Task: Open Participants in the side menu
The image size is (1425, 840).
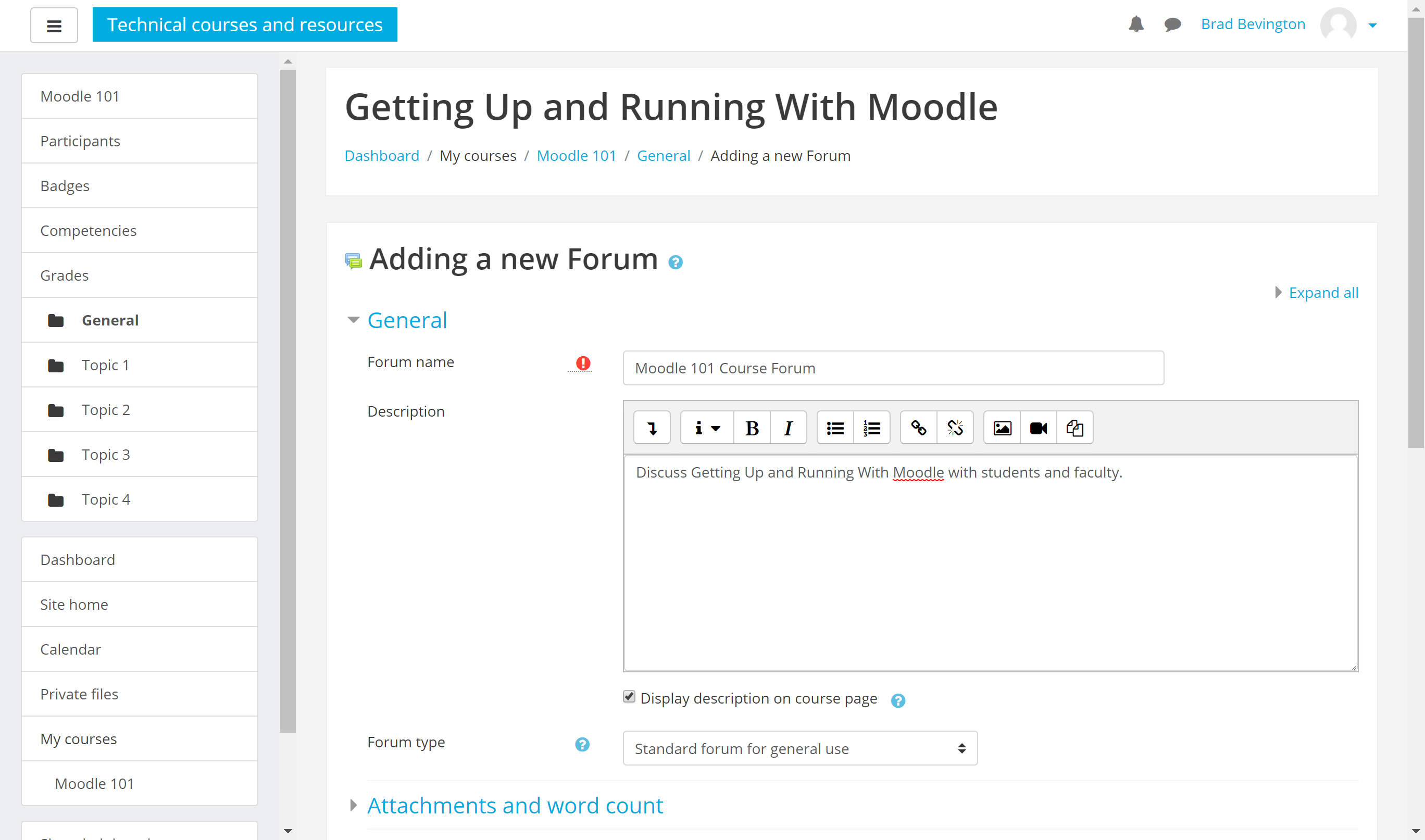Action: 80,141
